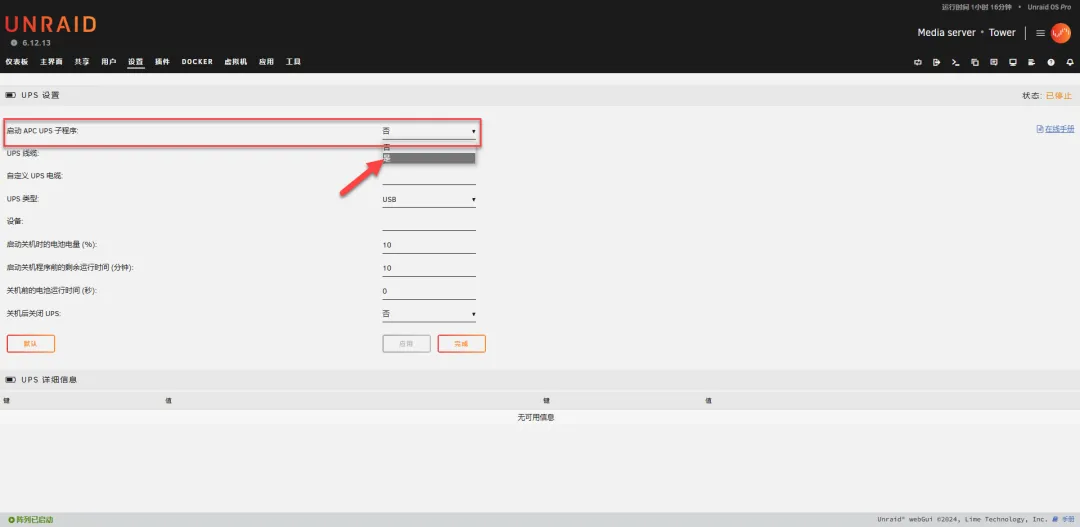Click the 默认 button
Screen dimensions: 1080x527
pyautogui.click(x=30, y=343)
